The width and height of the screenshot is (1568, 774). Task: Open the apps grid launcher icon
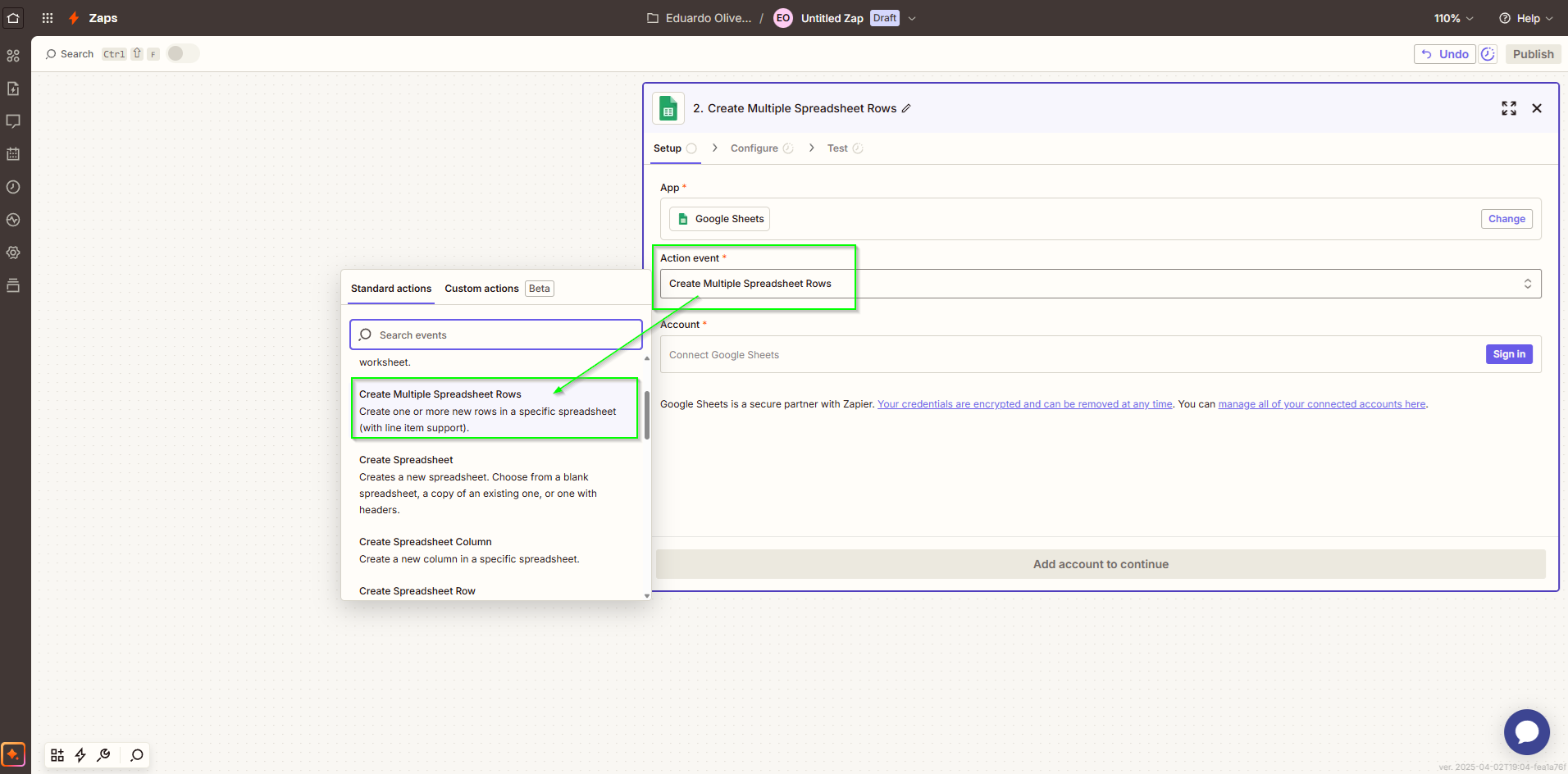[48, 18]
